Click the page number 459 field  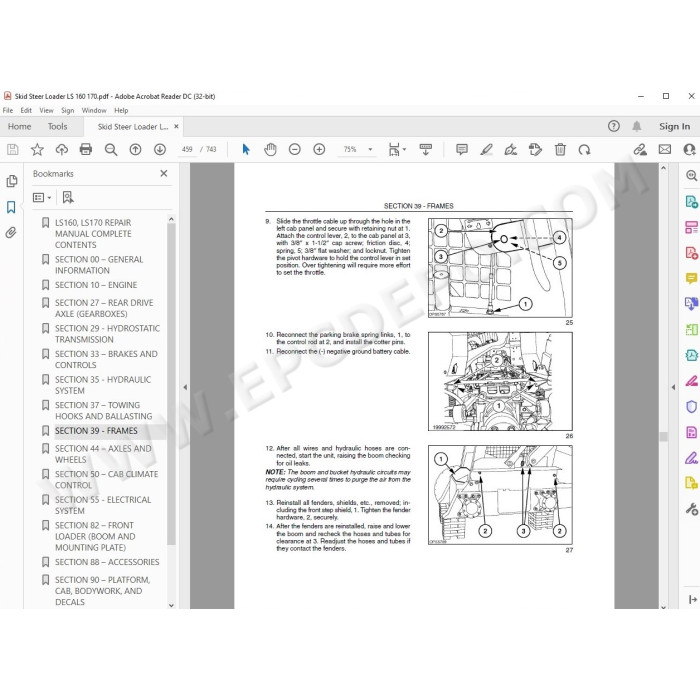187,149
